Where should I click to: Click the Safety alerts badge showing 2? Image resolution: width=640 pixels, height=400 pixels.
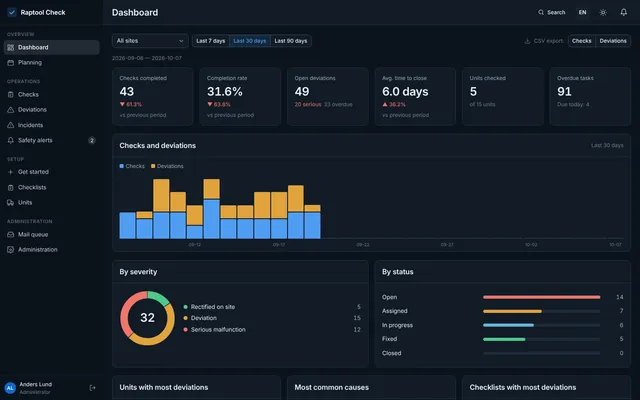coord(92,140)
